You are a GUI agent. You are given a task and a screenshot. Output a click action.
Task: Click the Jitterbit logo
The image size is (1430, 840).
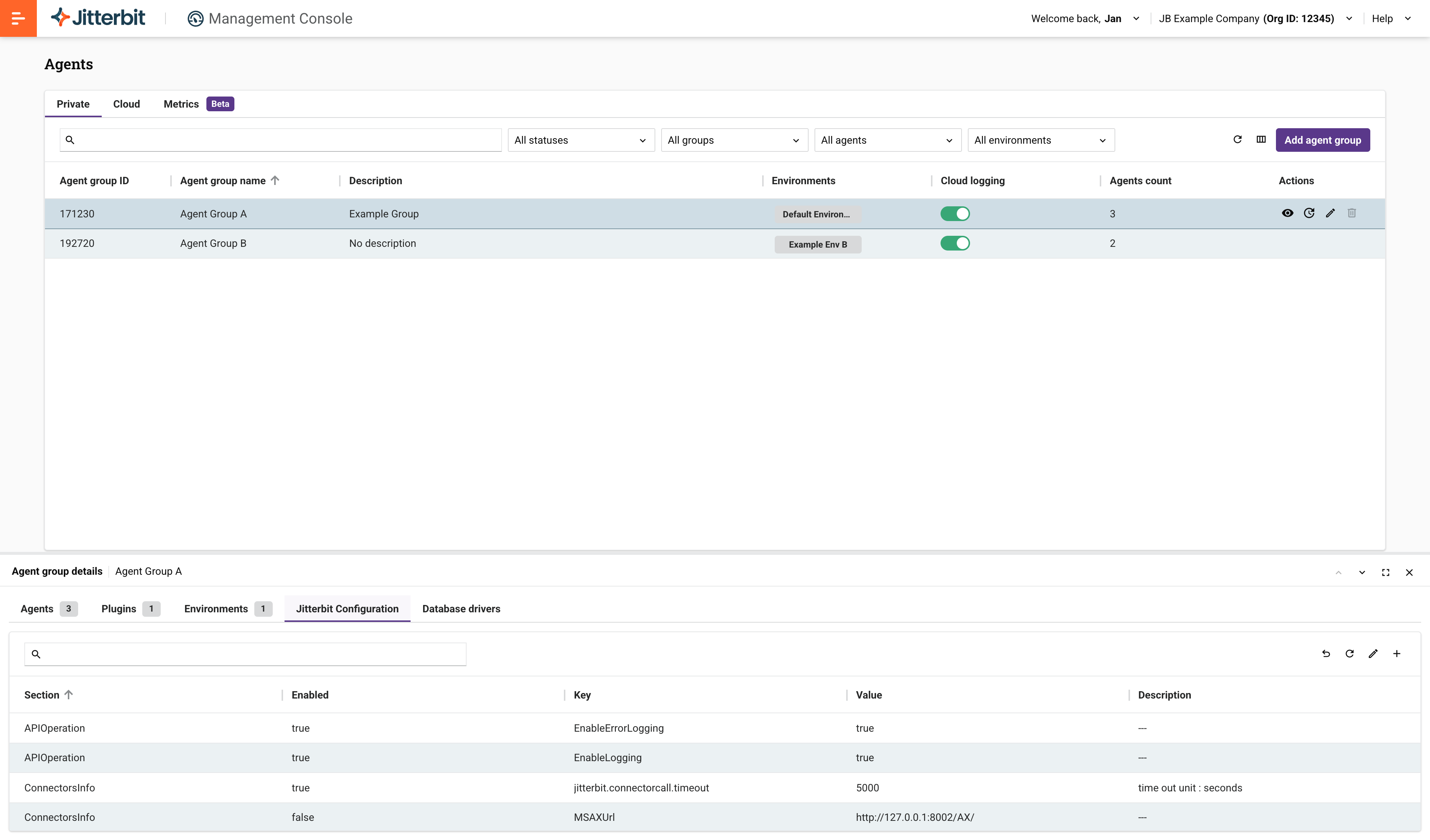(98, 18)
